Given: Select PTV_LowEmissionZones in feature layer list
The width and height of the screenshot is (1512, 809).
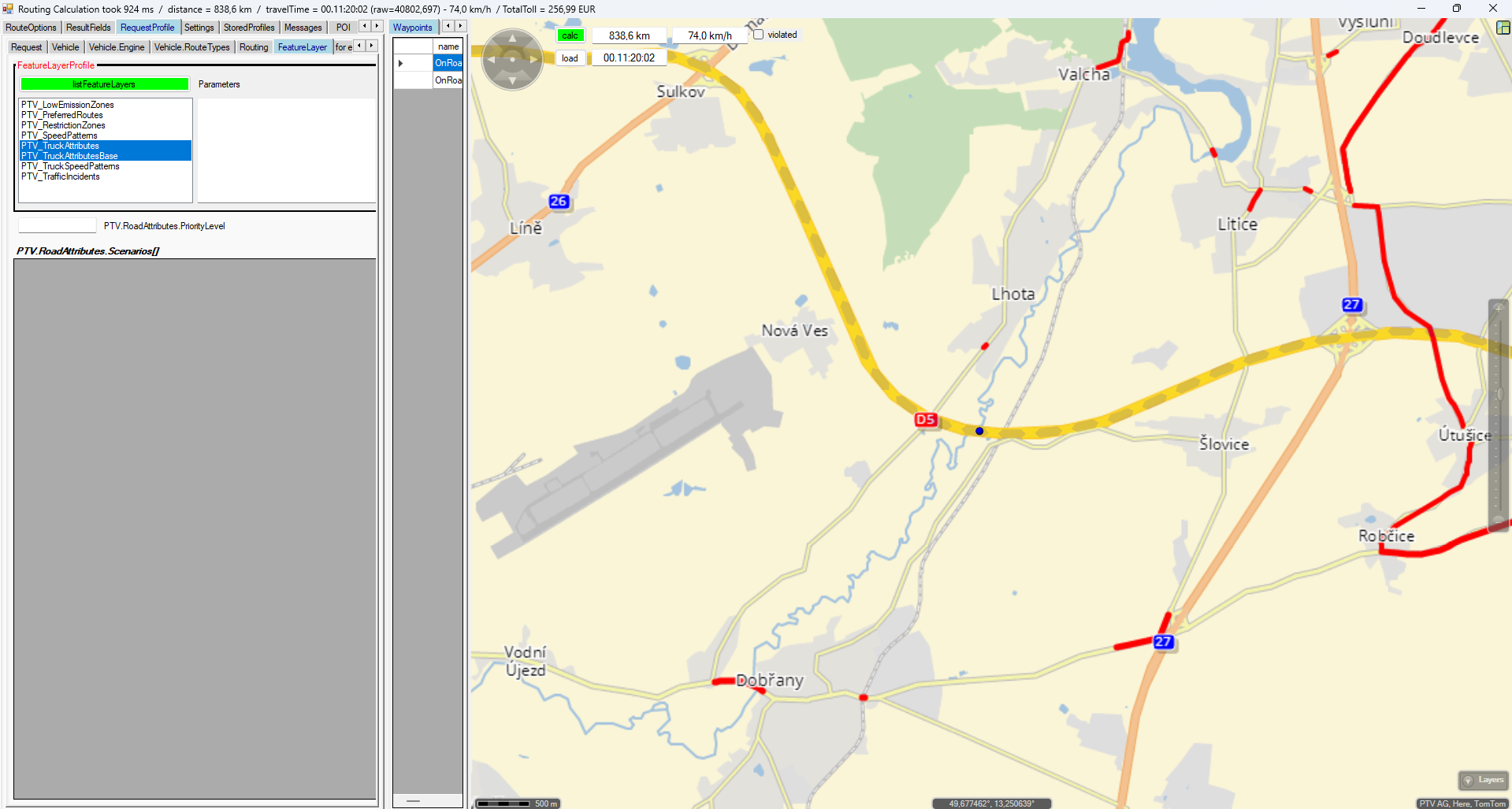Looking at the screenshot, I should (x=68, y=105).
